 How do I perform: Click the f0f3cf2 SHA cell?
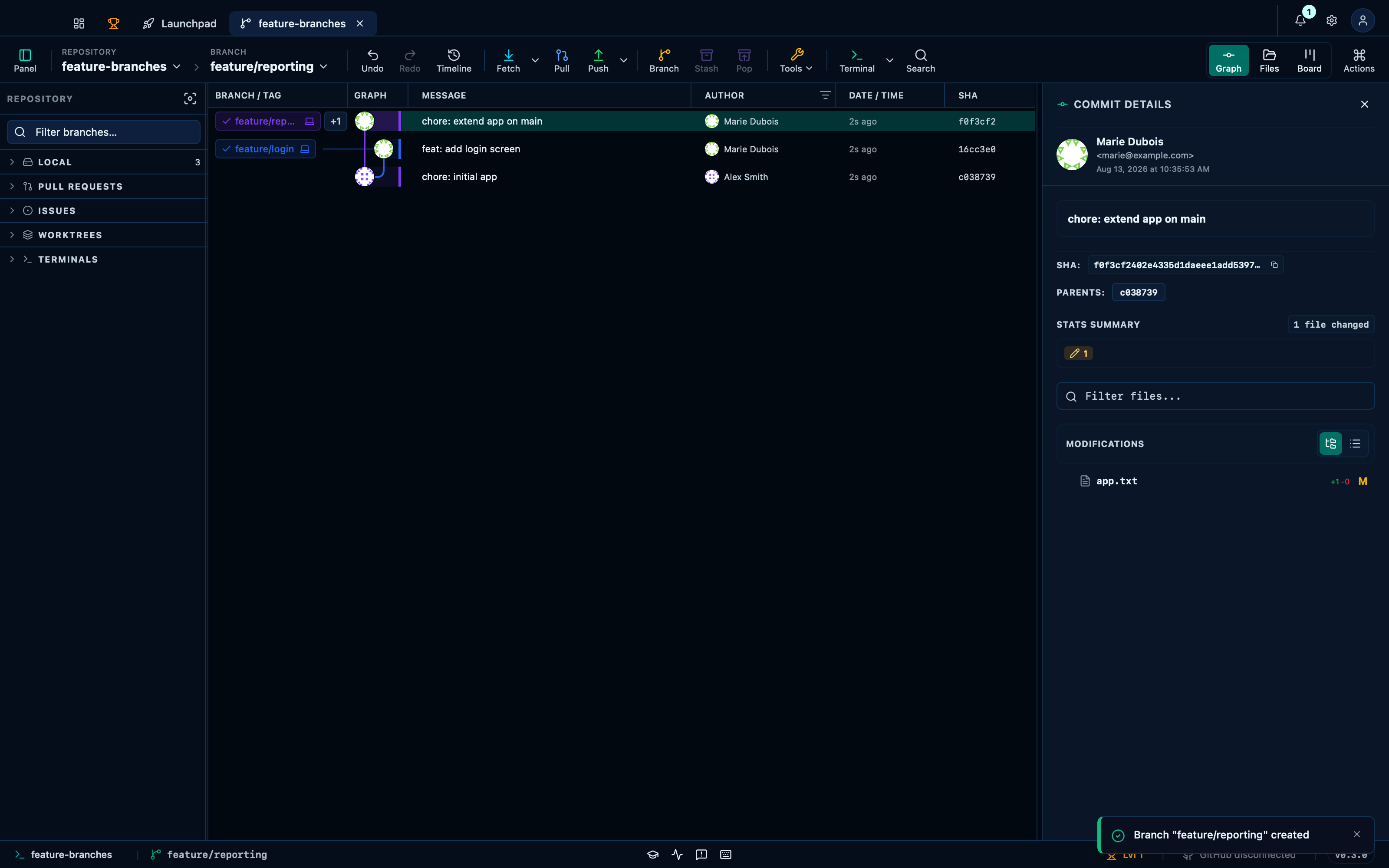(977, 121)
